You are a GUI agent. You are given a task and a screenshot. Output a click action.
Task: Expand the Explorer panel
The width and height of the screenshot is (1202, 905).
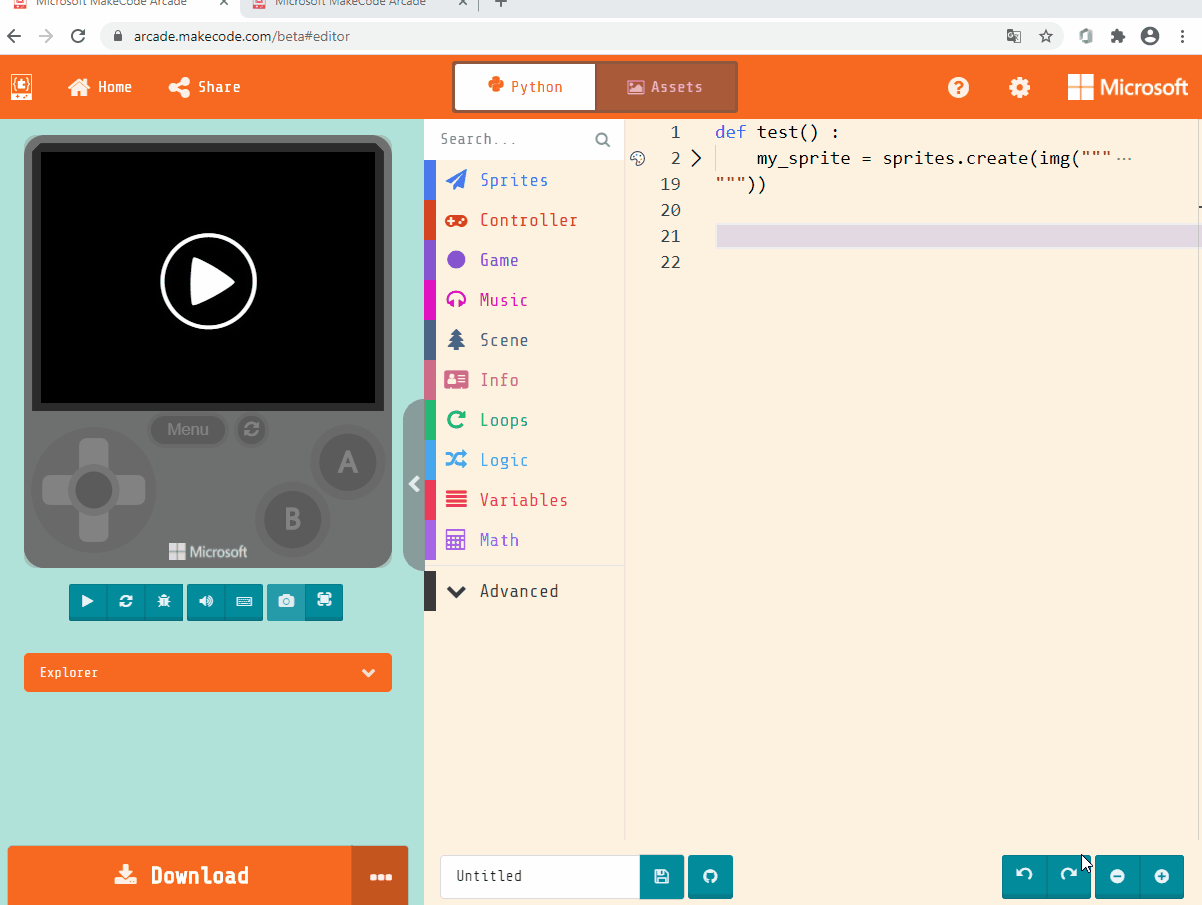pos(208,673)
